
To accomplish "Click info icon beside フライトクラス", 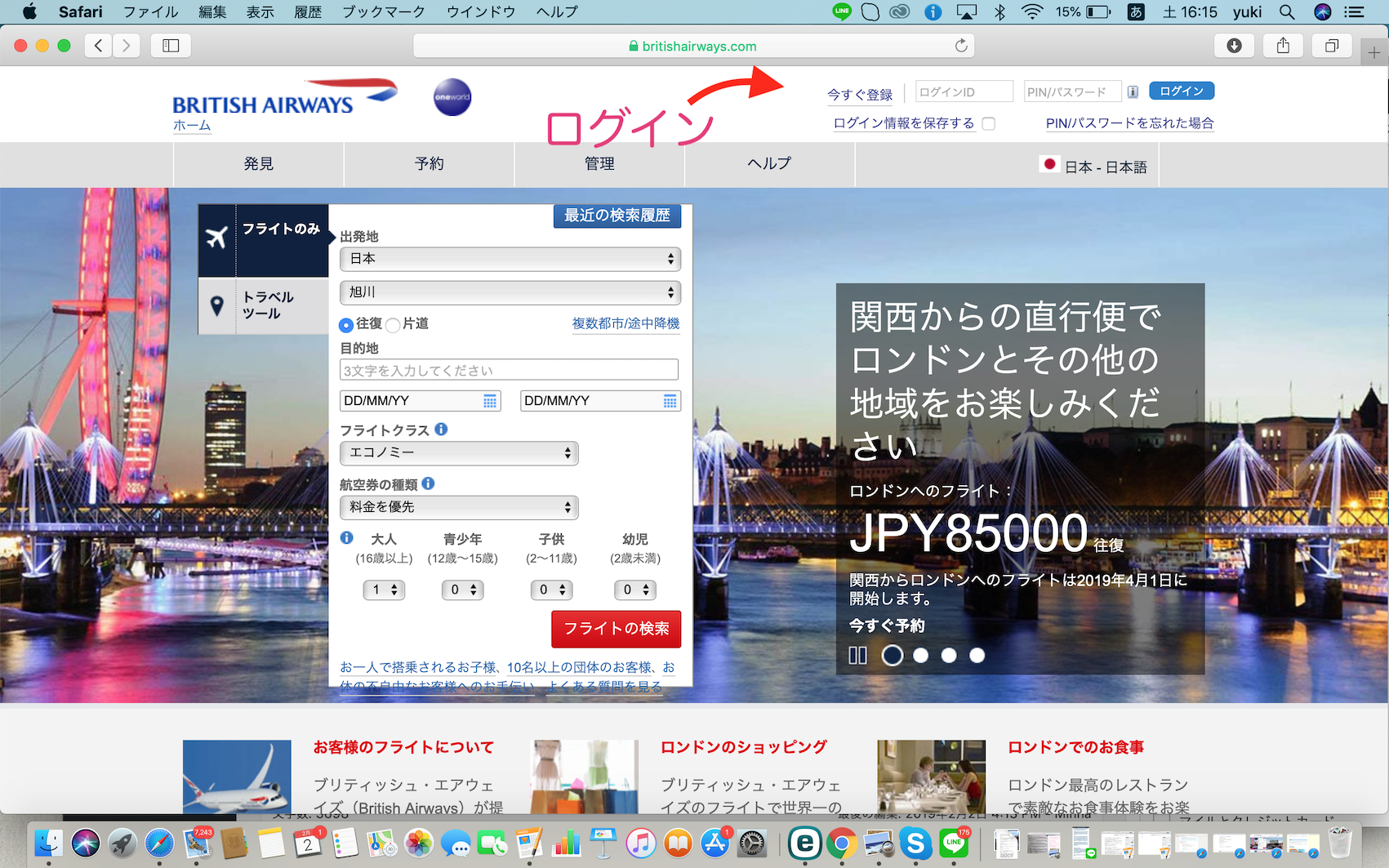I will (441, 430).
